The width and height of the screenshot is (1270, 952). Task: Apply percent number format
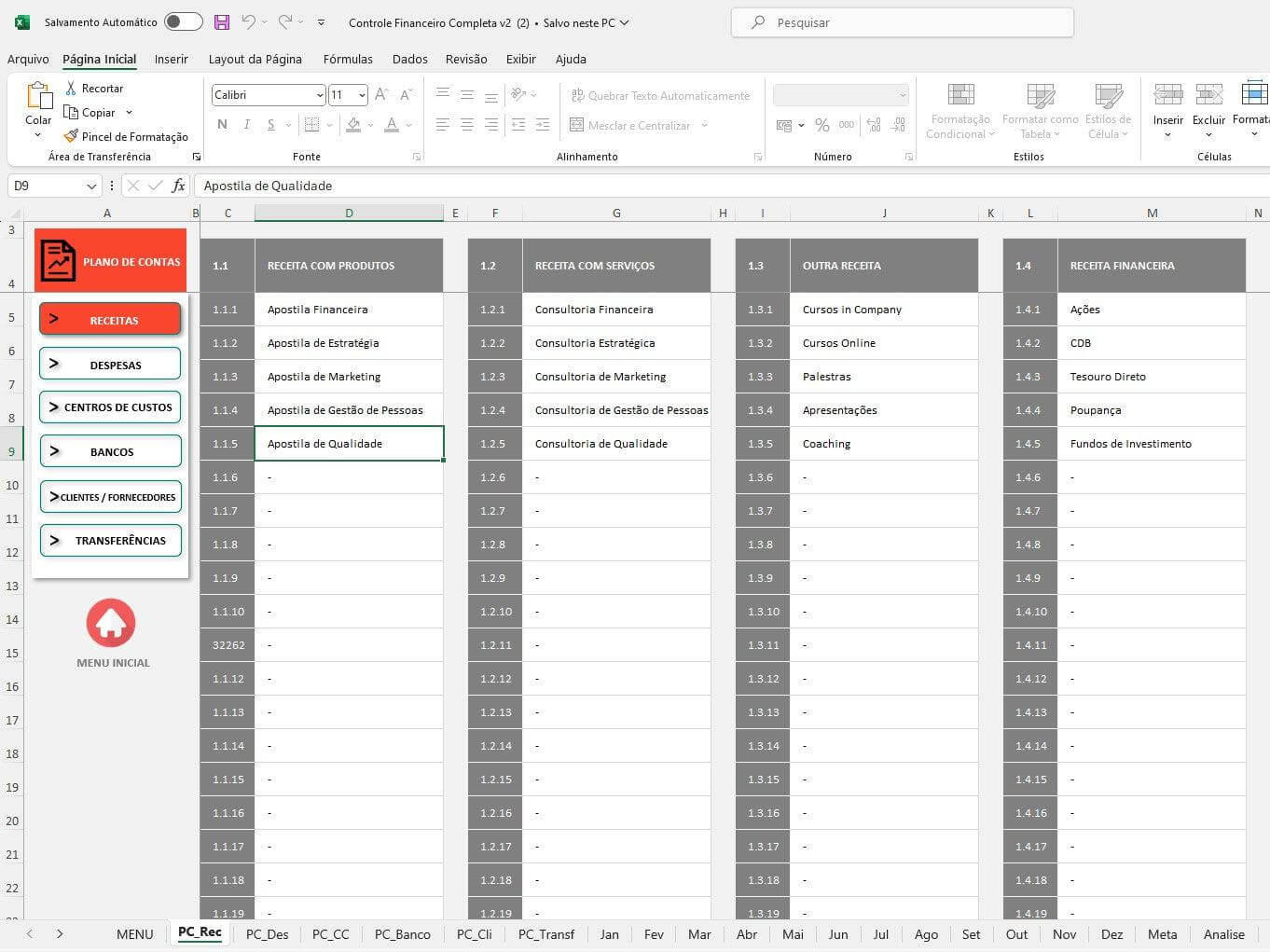pos(821,124)
